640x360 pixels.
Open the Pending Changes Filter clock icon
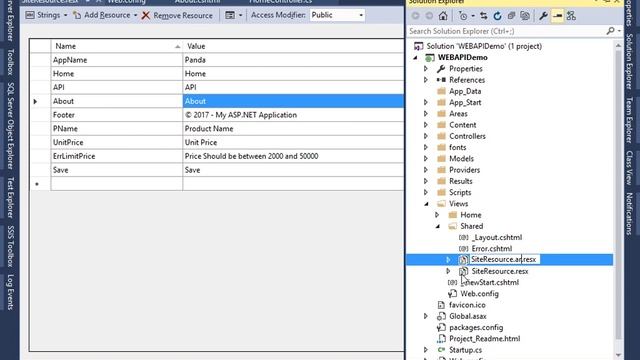click(463, 16)
